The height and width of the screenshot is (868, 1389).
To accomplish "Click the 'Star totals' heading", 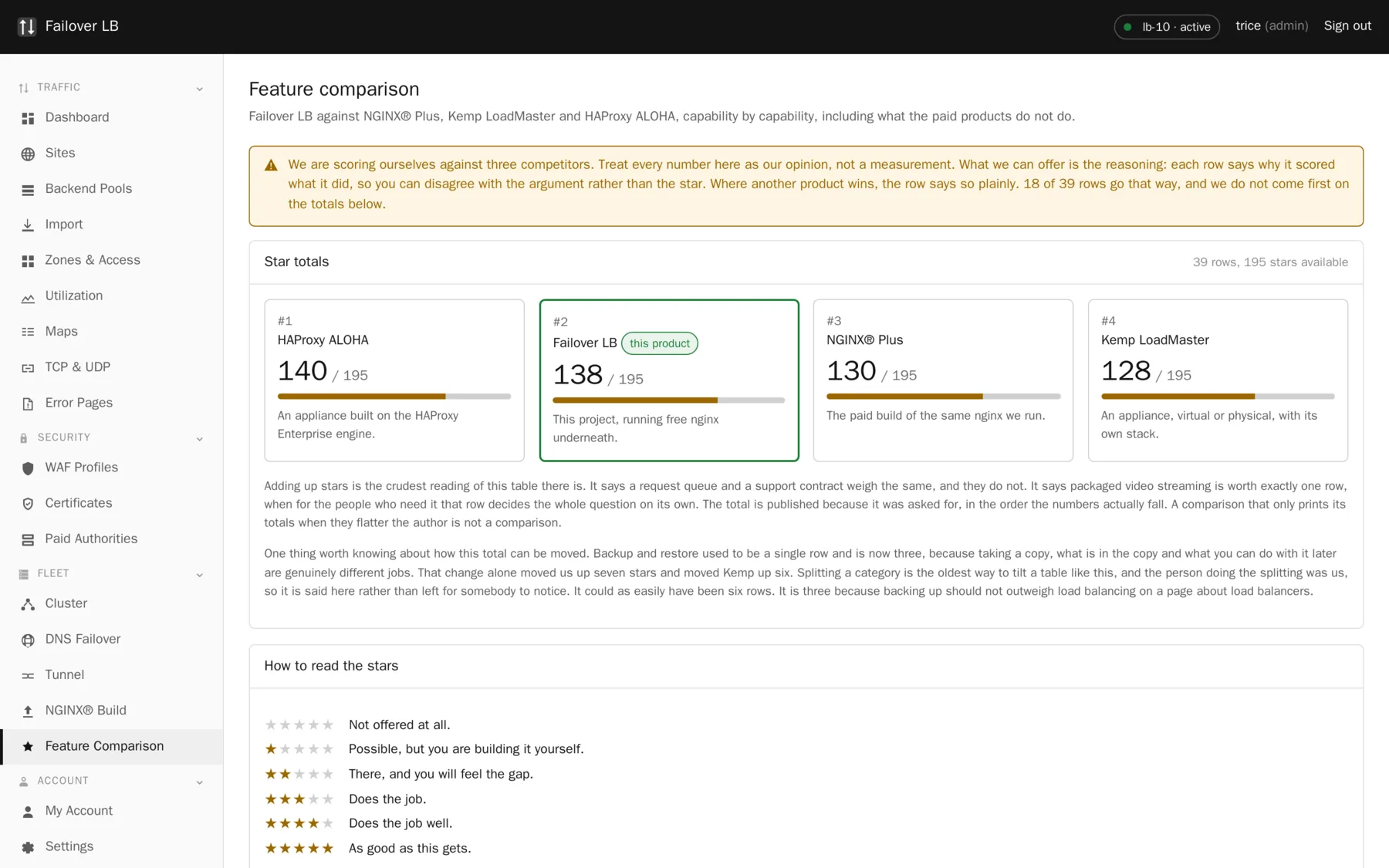I will pyautogui.click(x=296, y=262).
